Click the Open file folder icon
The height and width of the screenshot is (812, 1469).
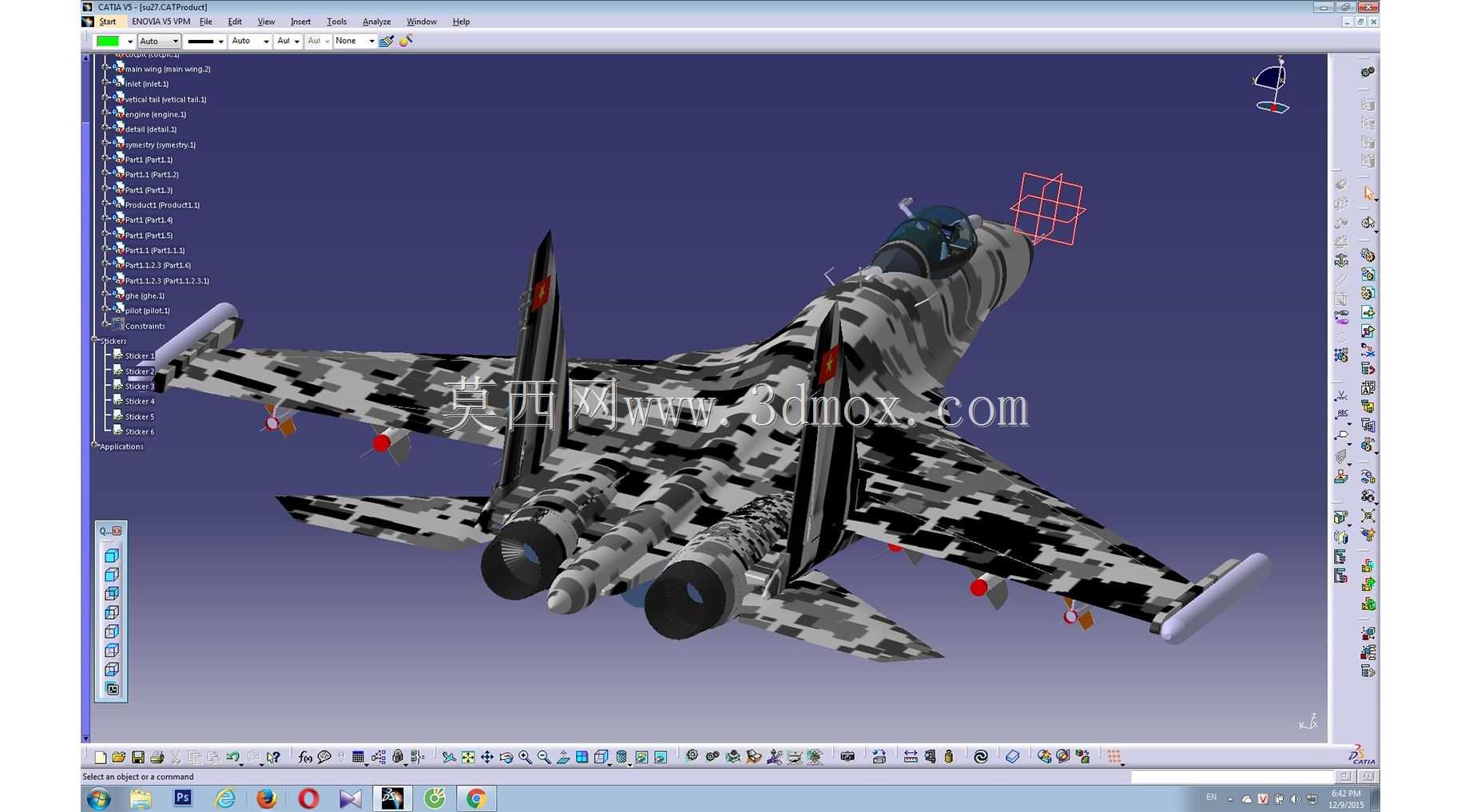tap(119, 757)
